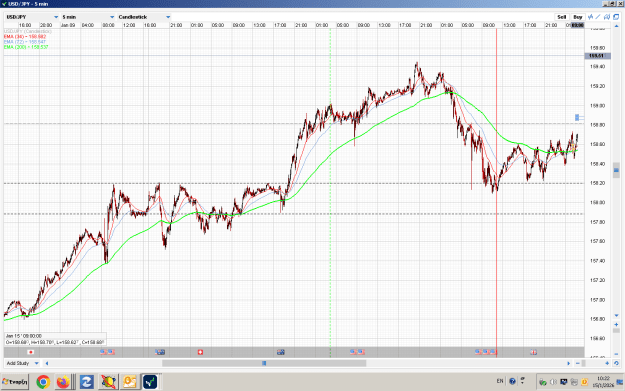Click the EMA (72) legend label
Viewport: 625px width, 391px height.
[x=25, y=42]
